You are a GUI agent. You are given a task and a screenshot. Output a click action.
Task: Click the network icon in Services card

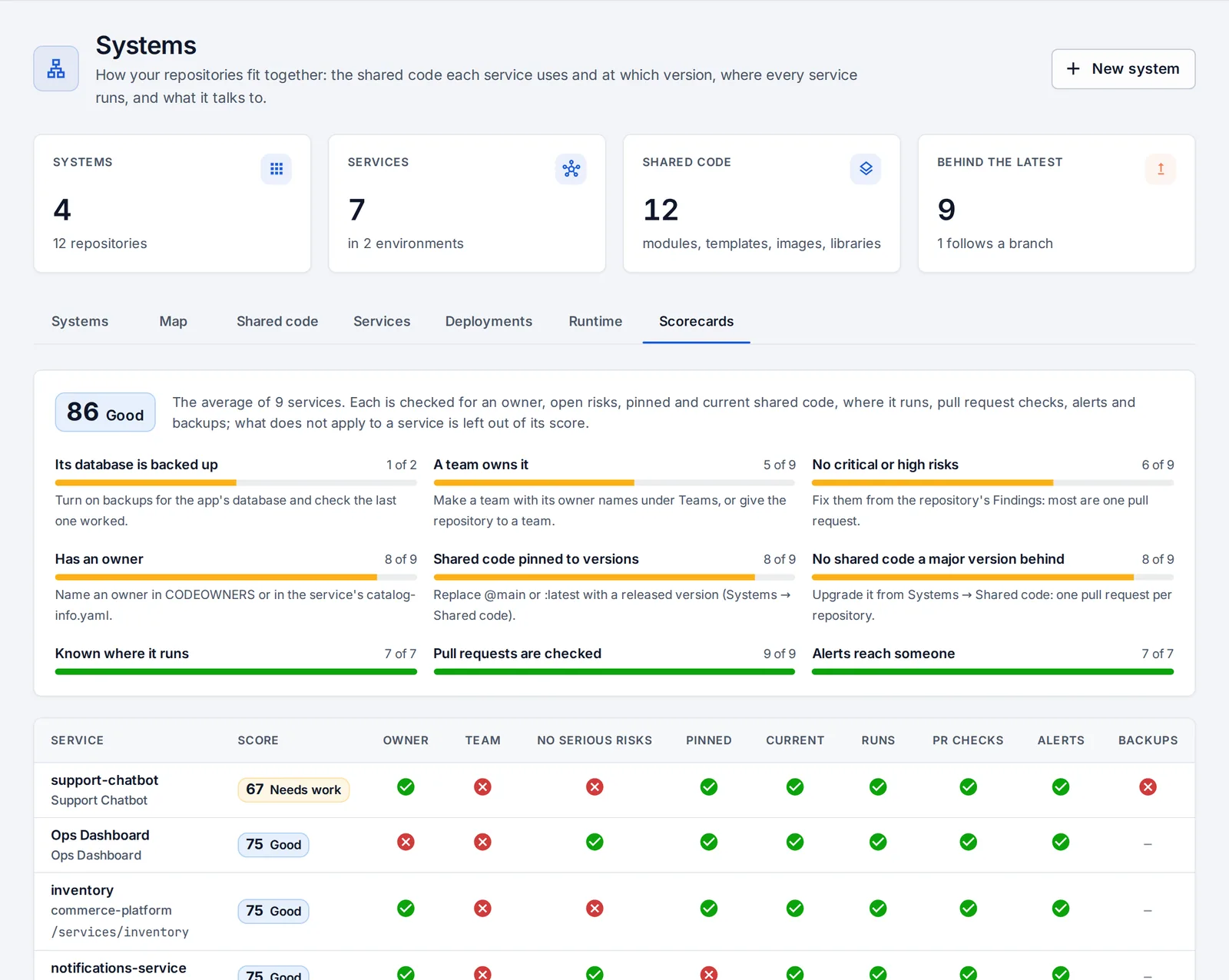coord(571,169)
